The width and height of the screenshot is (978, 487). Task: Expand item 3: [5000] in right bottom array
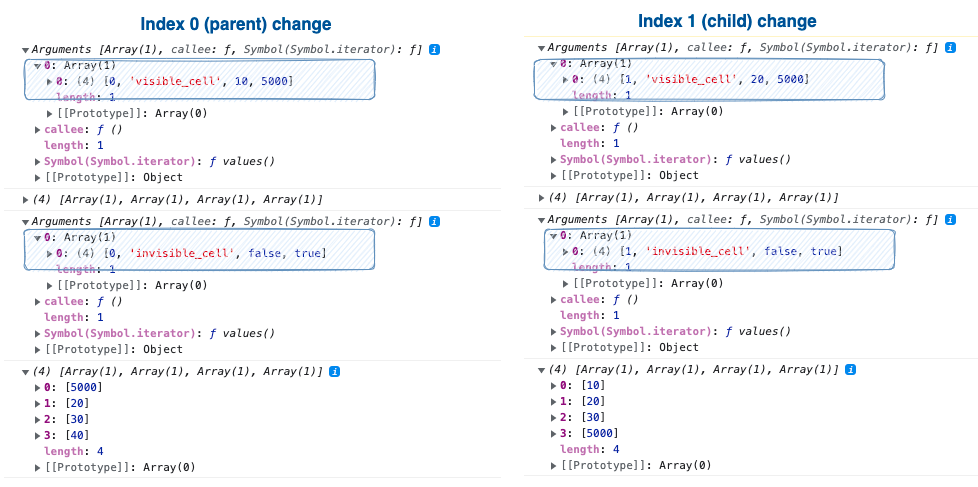[555, 433]
